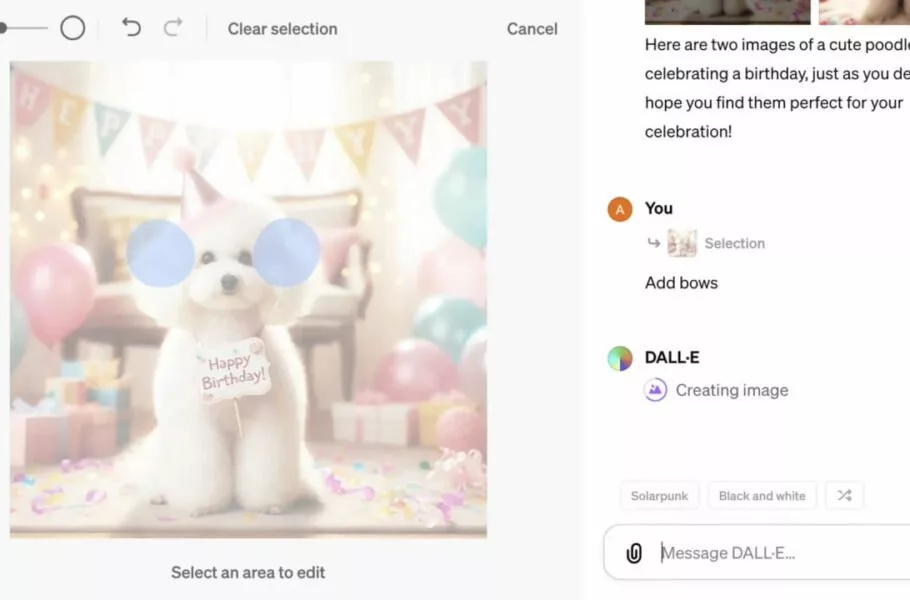Click the reply arrow beside Selection
Viewport: 910px width, 600px height.
tap(653, 243)
